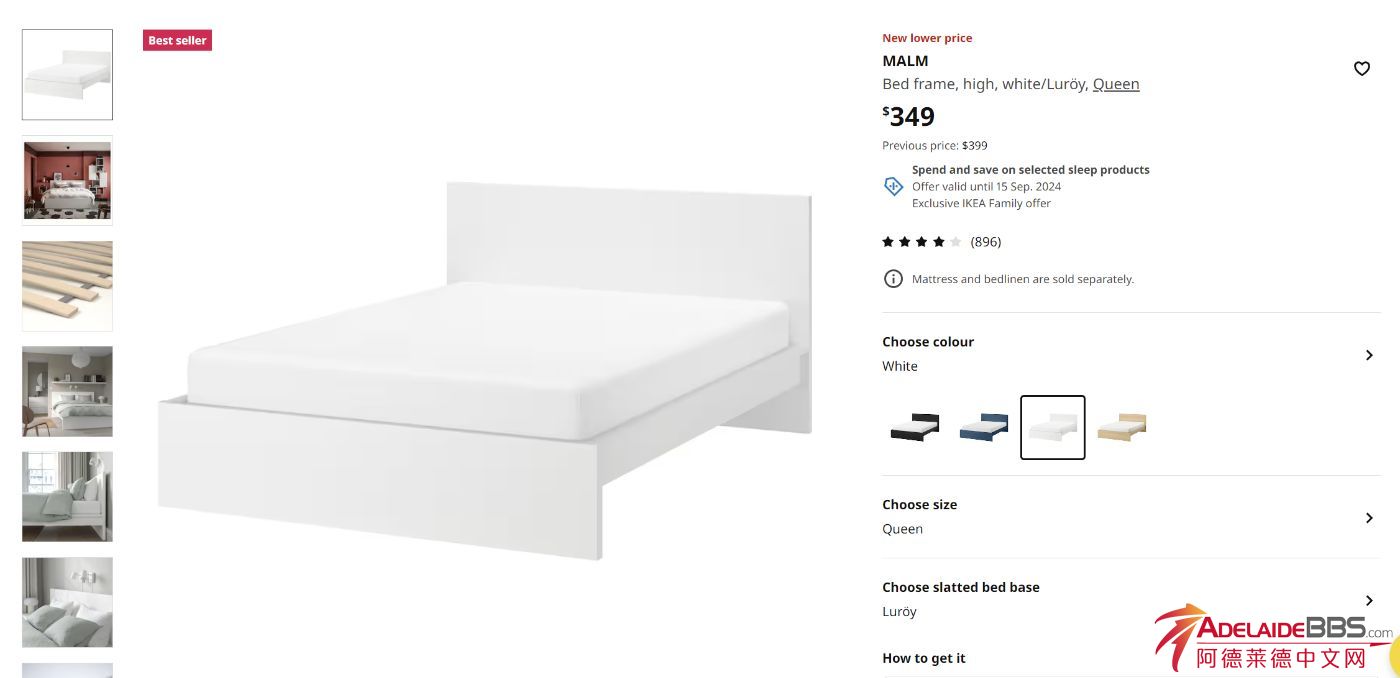The image size is (1400, 678).
Task: Click the Best seller badge
Action: coord(177,40)
